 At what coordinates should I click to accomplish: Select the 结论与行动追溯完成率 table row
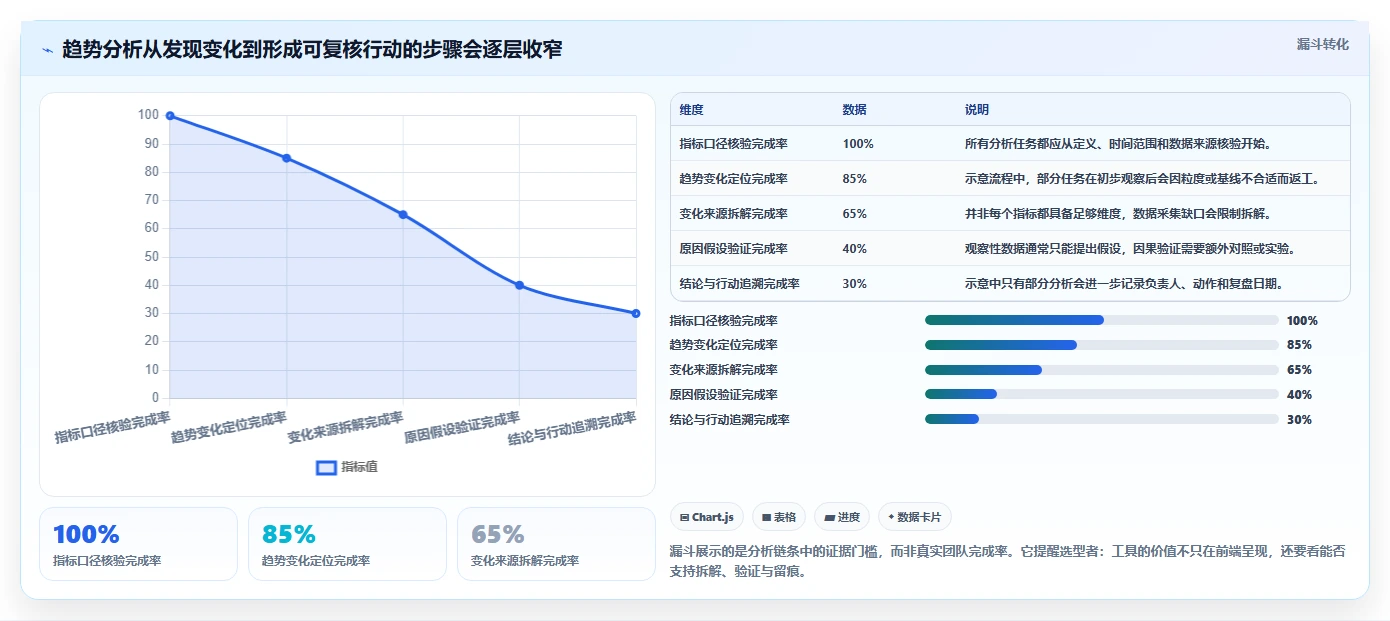point(1010,284)
